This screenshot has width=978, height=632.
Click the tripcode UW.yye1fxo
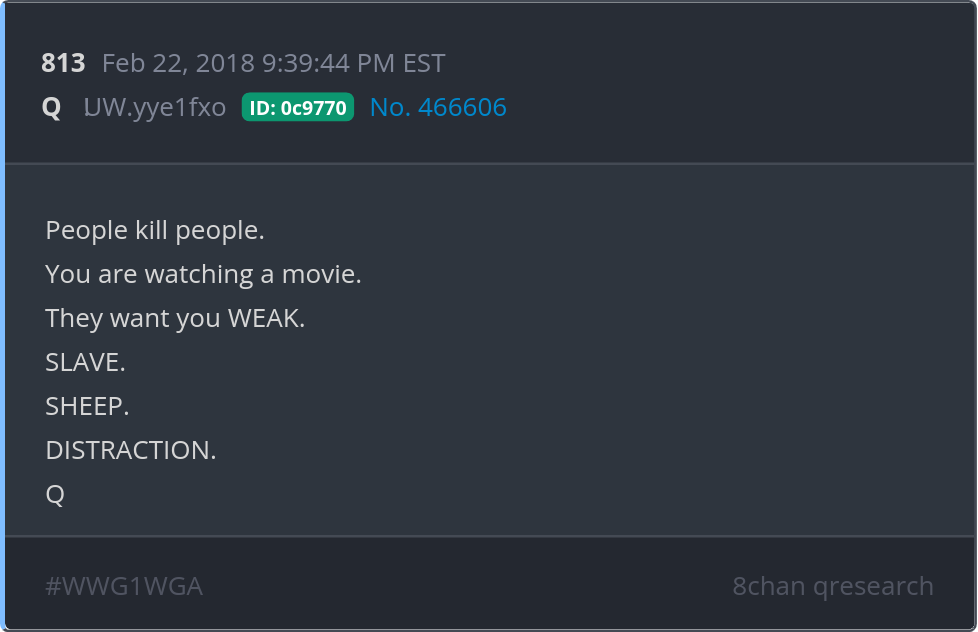pos(155,107)
